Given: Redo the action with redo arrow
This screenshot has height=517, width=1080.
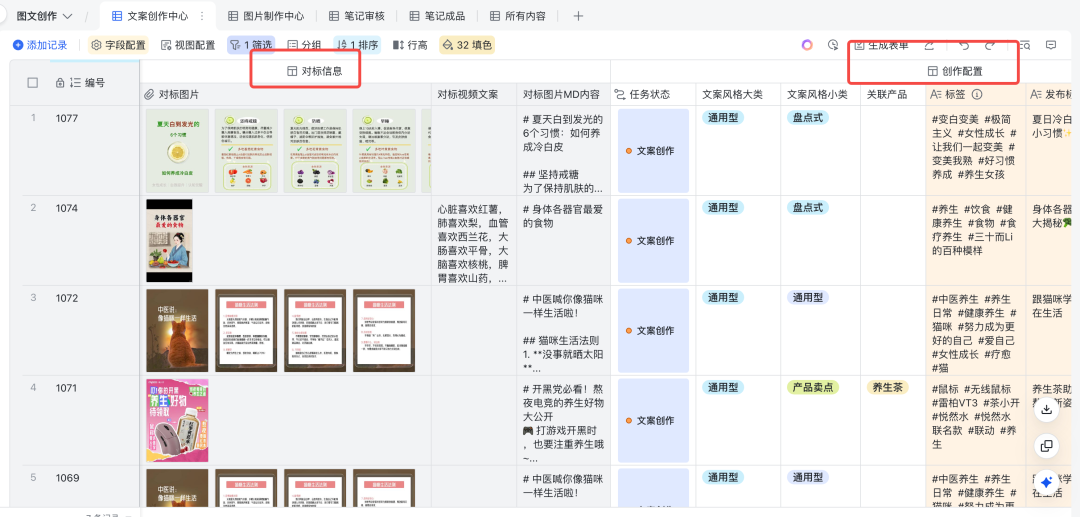Looking at the screenshot, I should (990, 45).
